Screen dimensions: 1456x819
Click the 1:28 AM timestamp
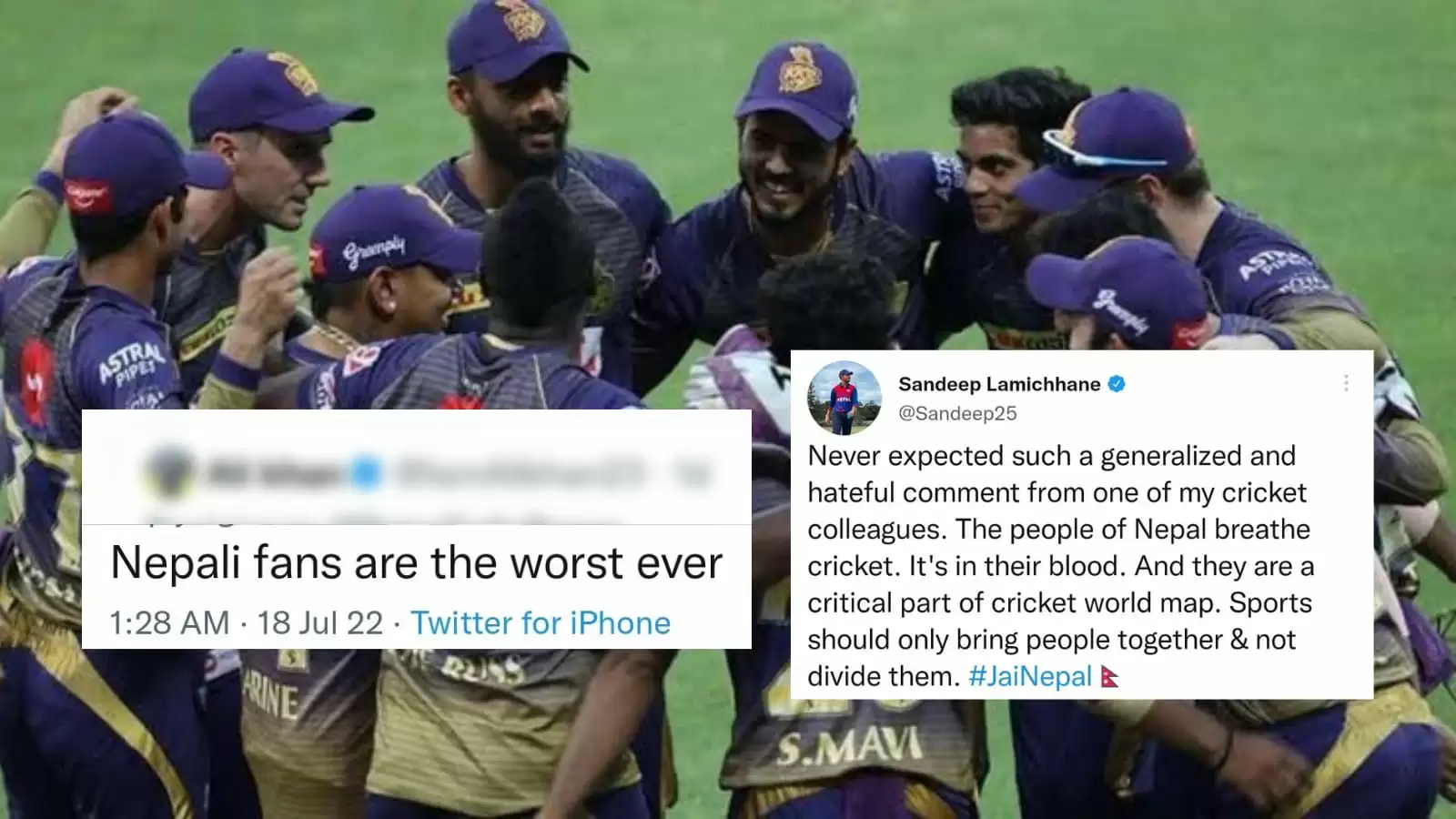pyautogui.click(x=169, y=623)
